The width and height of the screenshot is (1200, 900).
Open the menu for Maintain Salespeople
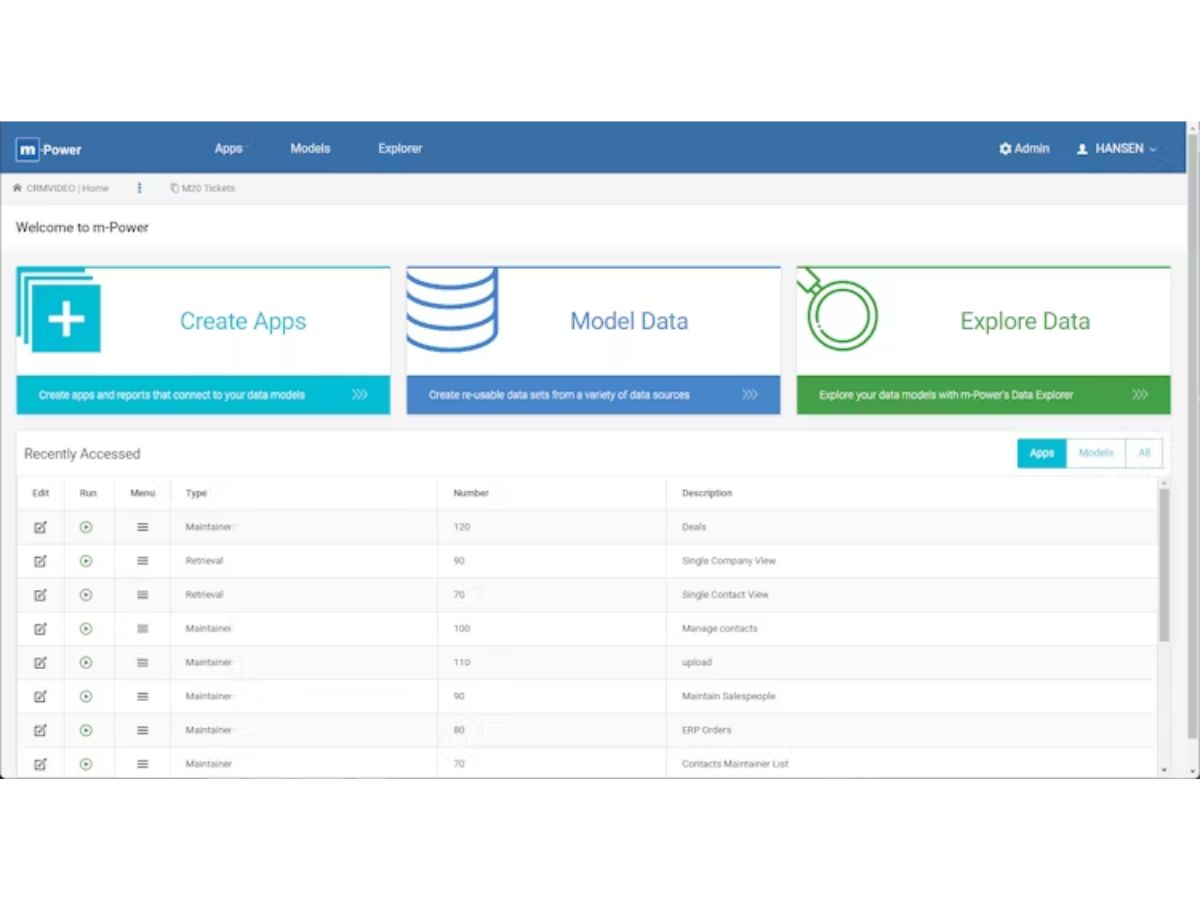[143, 697]
